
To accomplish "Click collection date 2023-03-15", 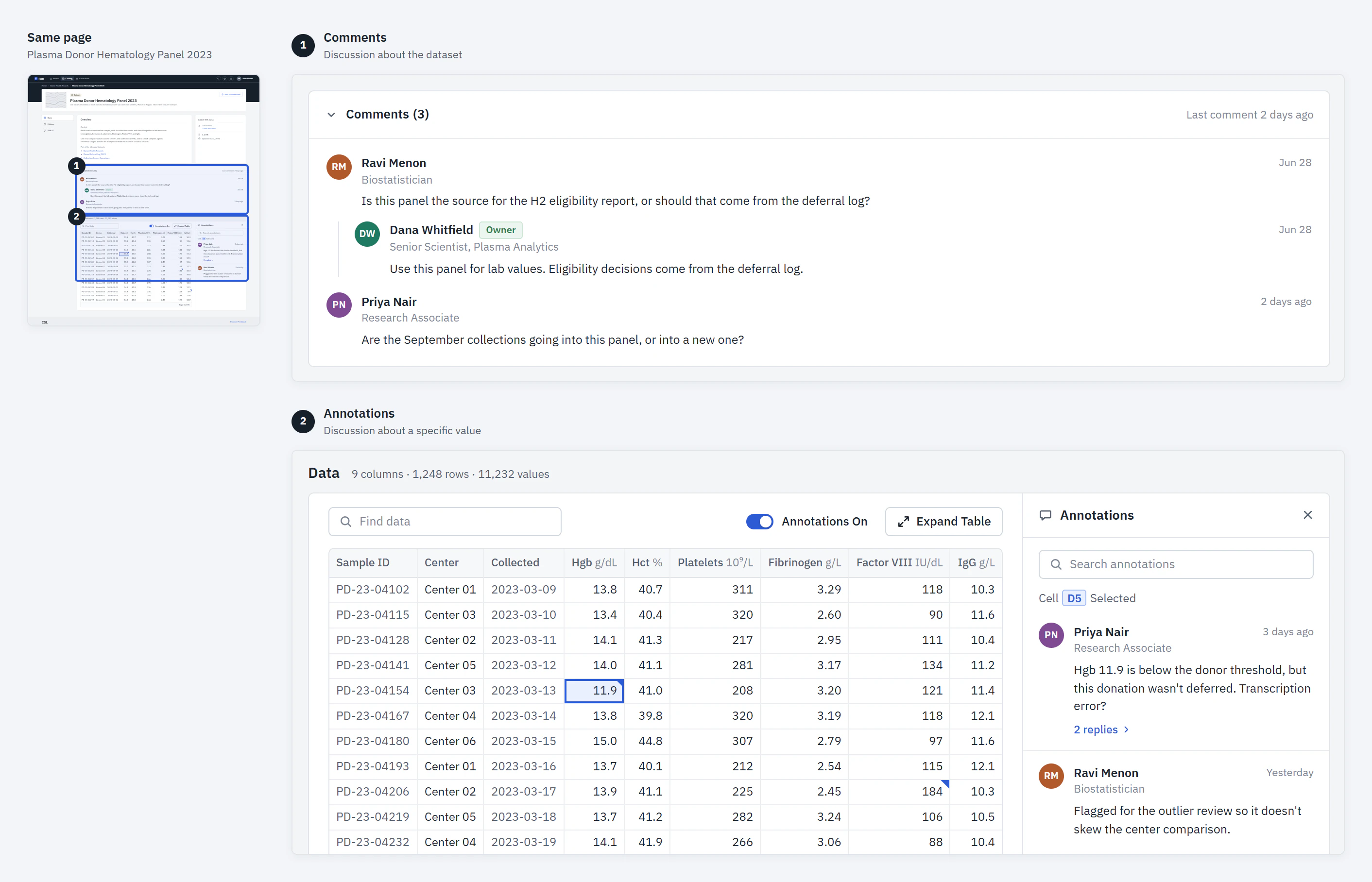I will (x=523, y=741).
